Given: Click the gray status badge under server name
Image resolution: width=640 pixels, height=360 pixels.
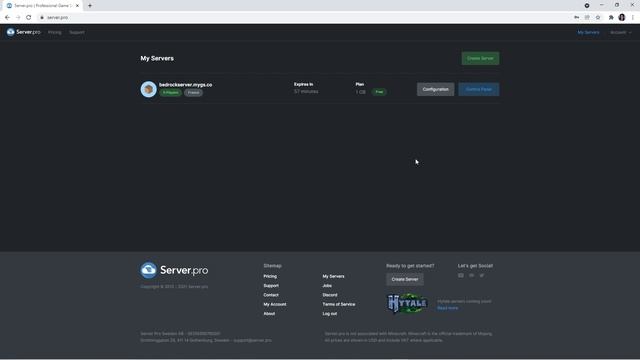Looking at the screenshot, I should (x=193, y=92).
